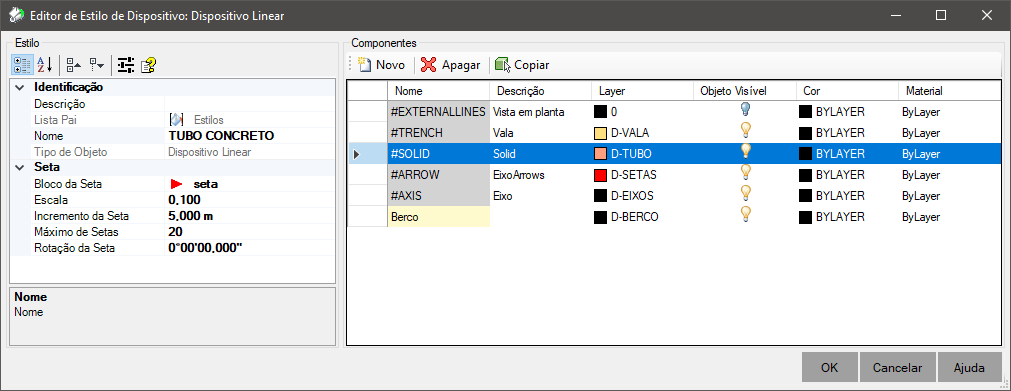Edit the Descrição property field
Image resolution: width=1011 pixels, height=391 pixels.
[x=250, y=103]
